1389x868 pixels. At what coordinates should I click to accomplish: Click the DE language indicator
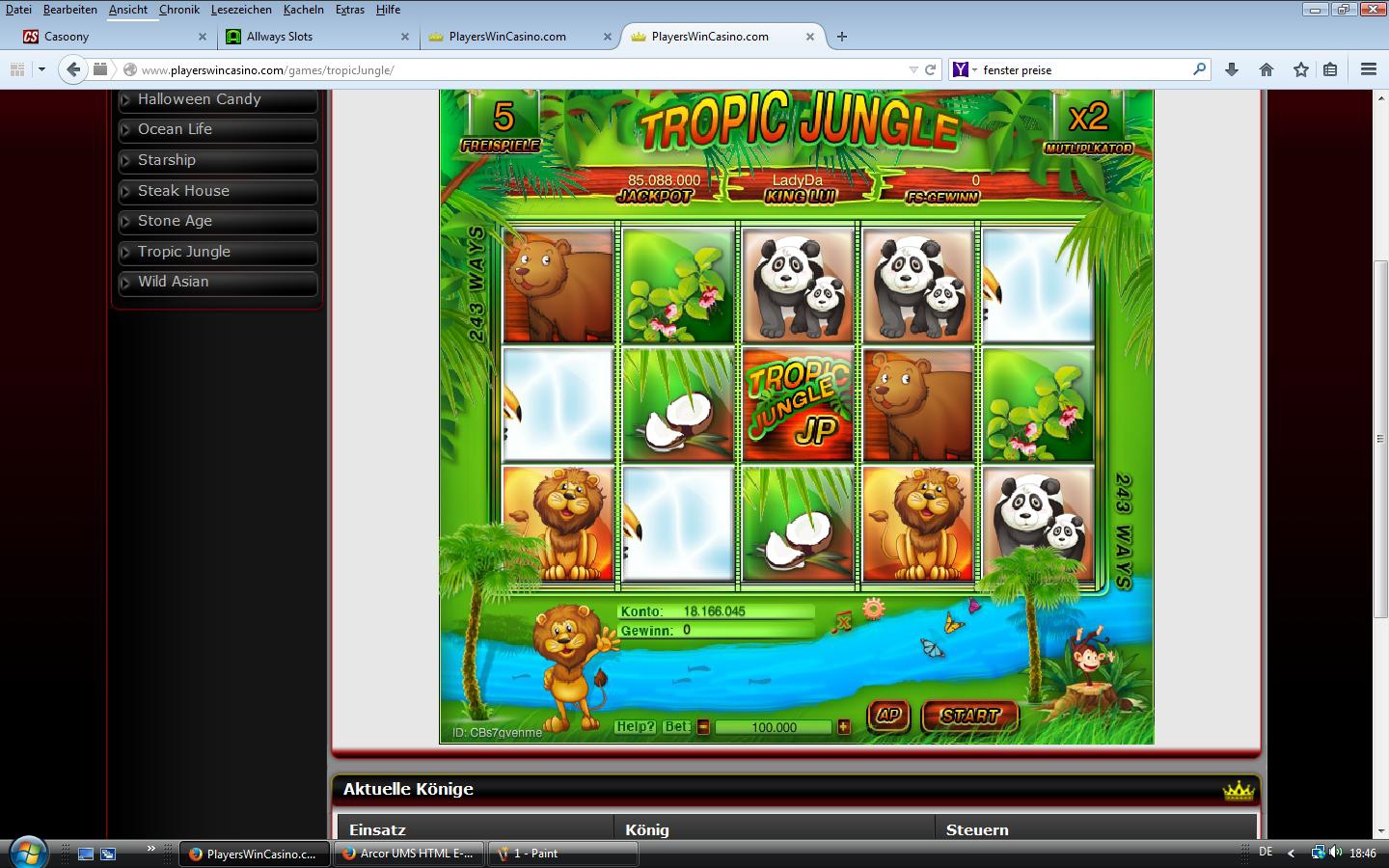coord(1266,853)
